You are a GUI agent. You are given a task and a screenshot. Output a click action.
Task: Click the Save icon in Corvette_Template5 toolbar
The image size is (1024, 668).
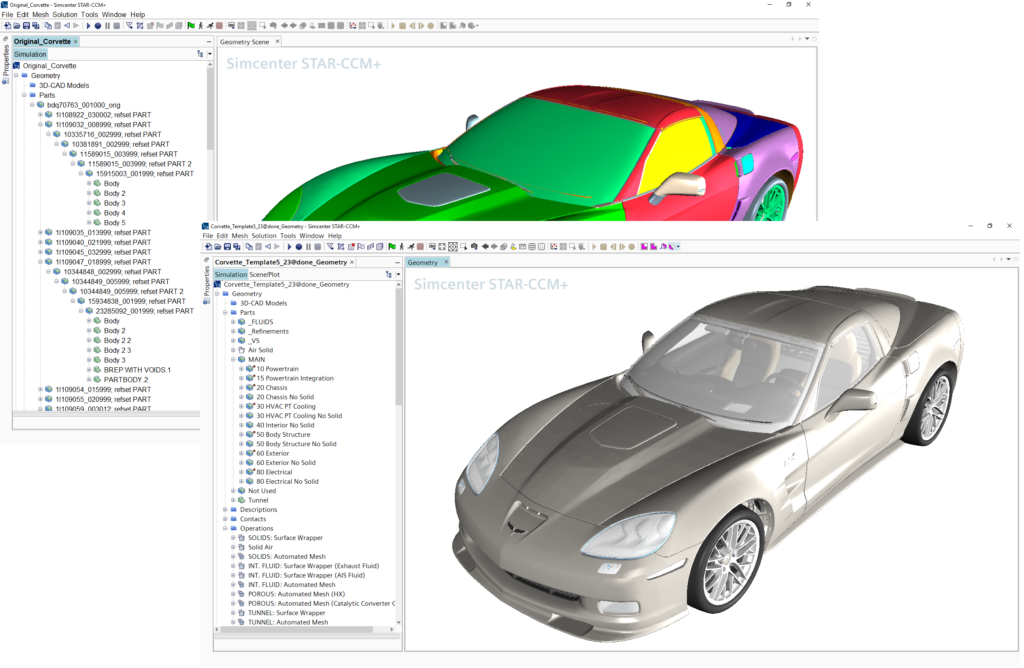[x=227, y=246]
